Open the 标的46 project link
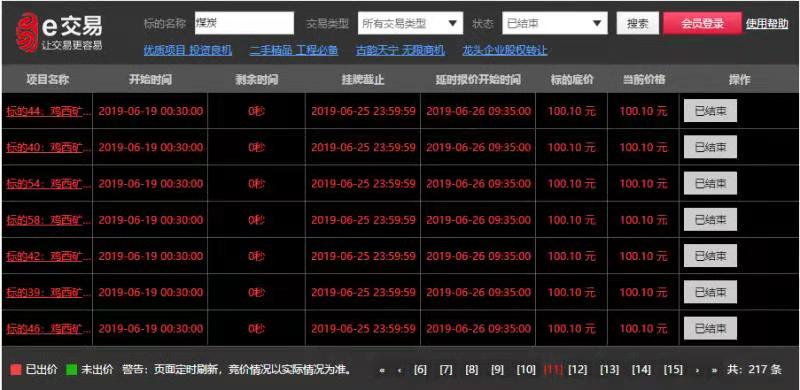 tap(48, 329)
